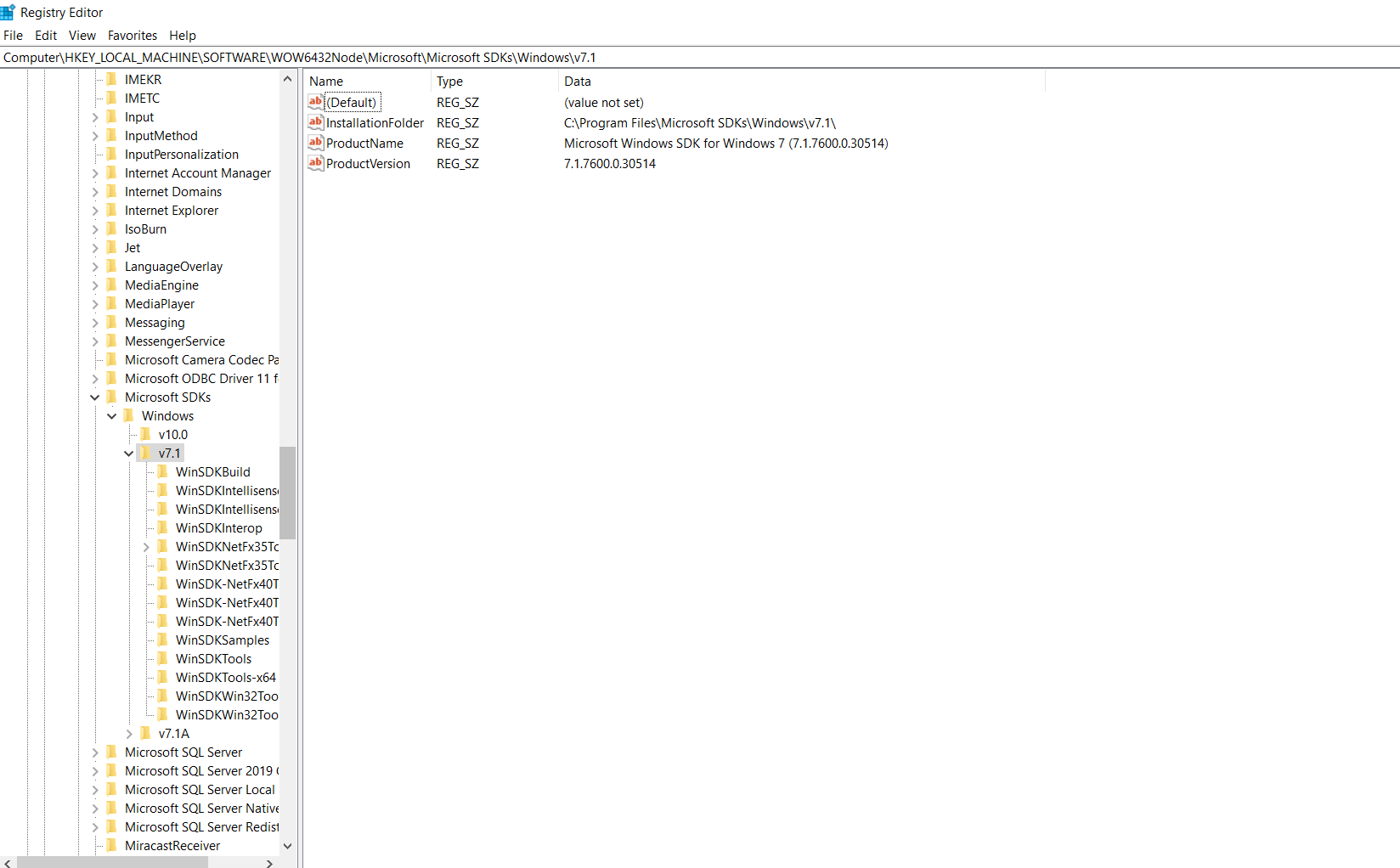Select the ProductName data text

[x=726, y=144]
